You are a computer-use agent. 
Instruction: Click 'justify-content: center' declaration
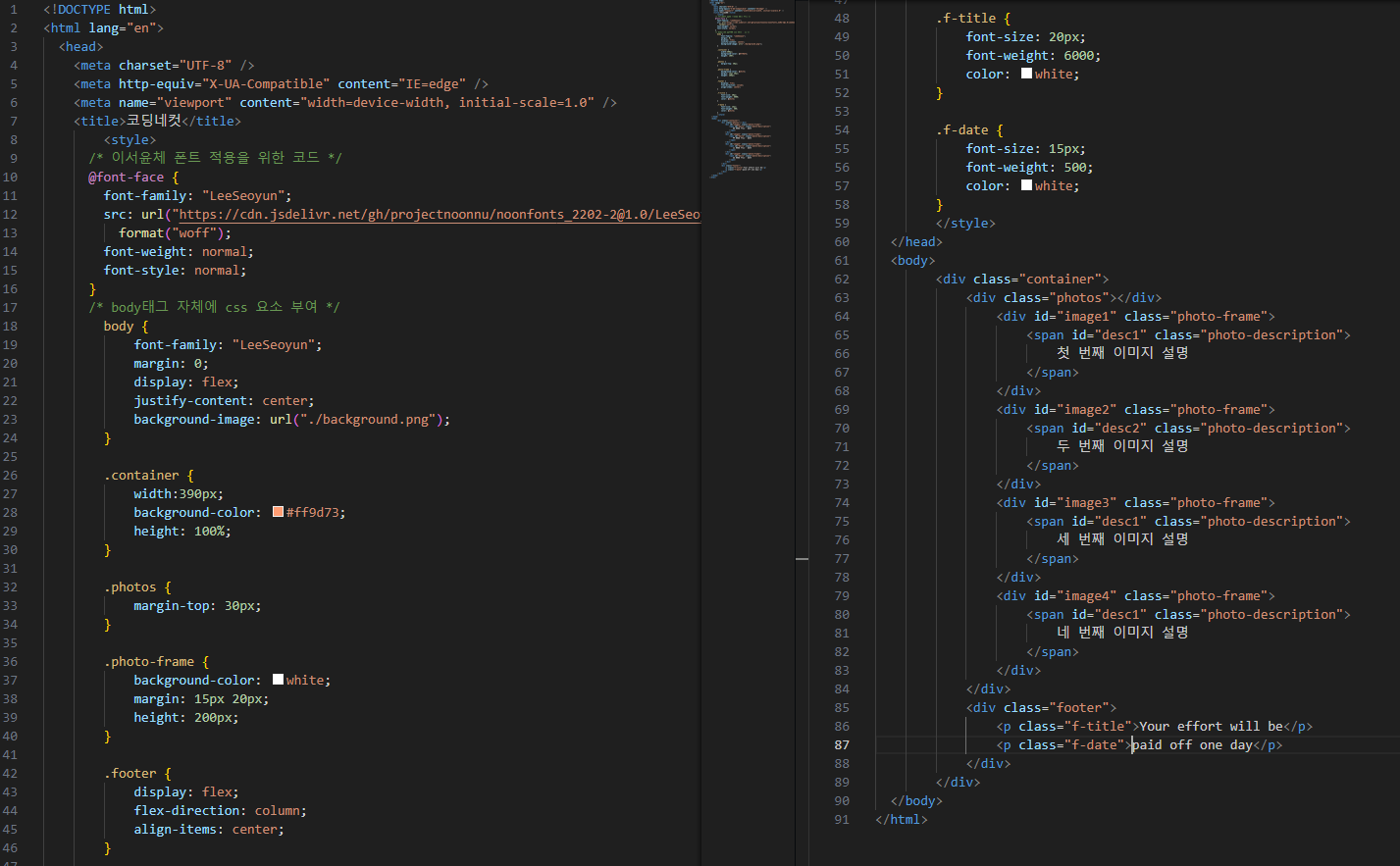pyautogui.click(x=224, y=400)
